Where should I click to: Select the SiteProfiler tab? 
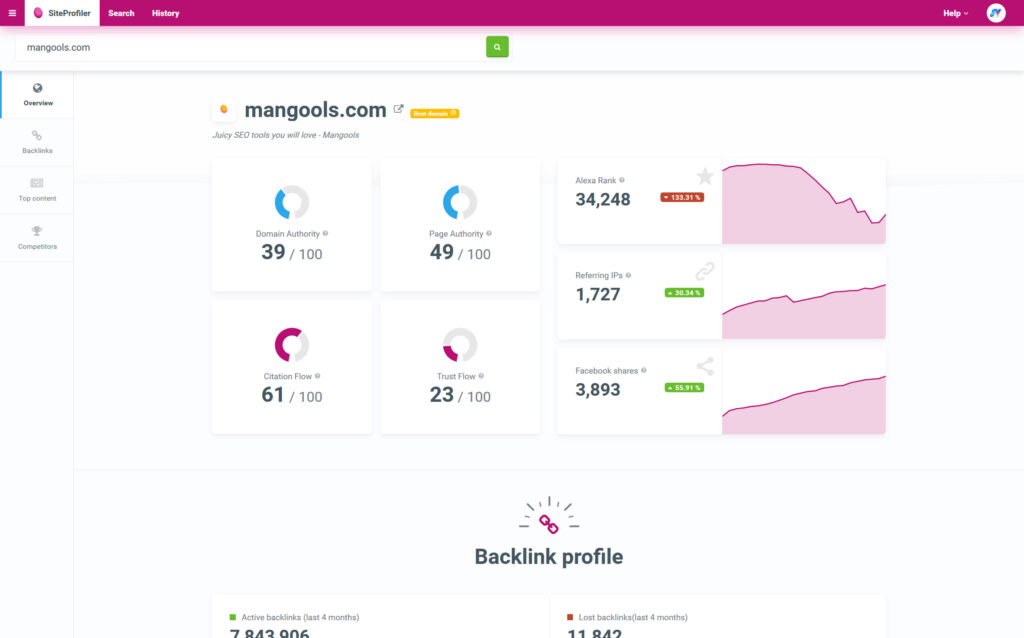62,13
